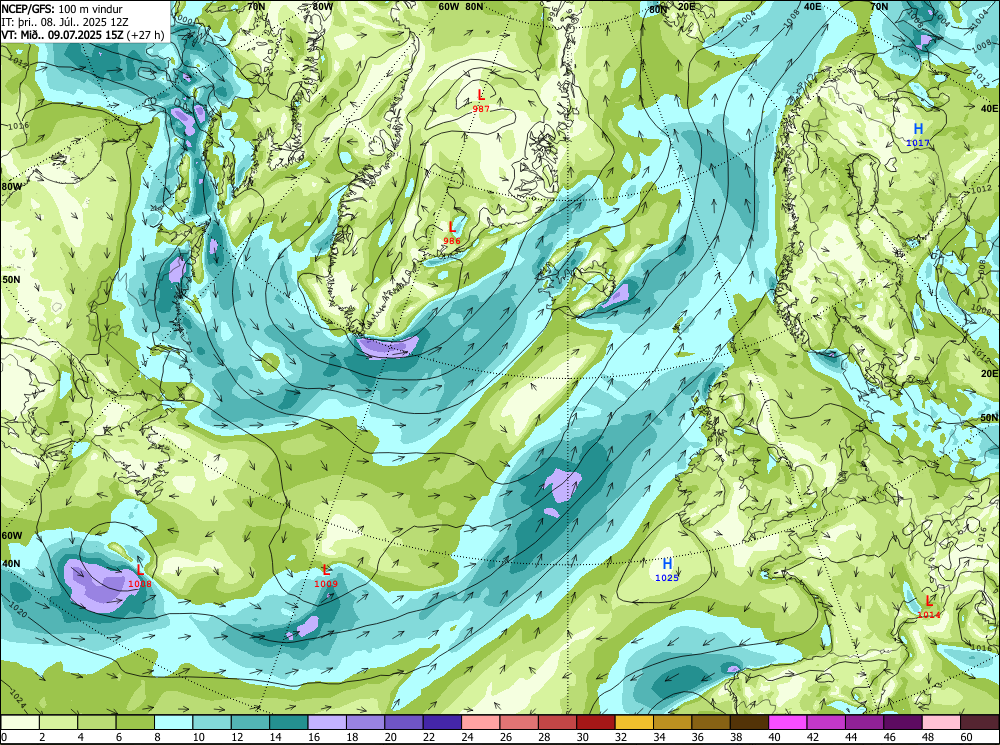Pick the yellow-gold 32–34 legend swatch
1000x745 pixels.
point(634,722)
